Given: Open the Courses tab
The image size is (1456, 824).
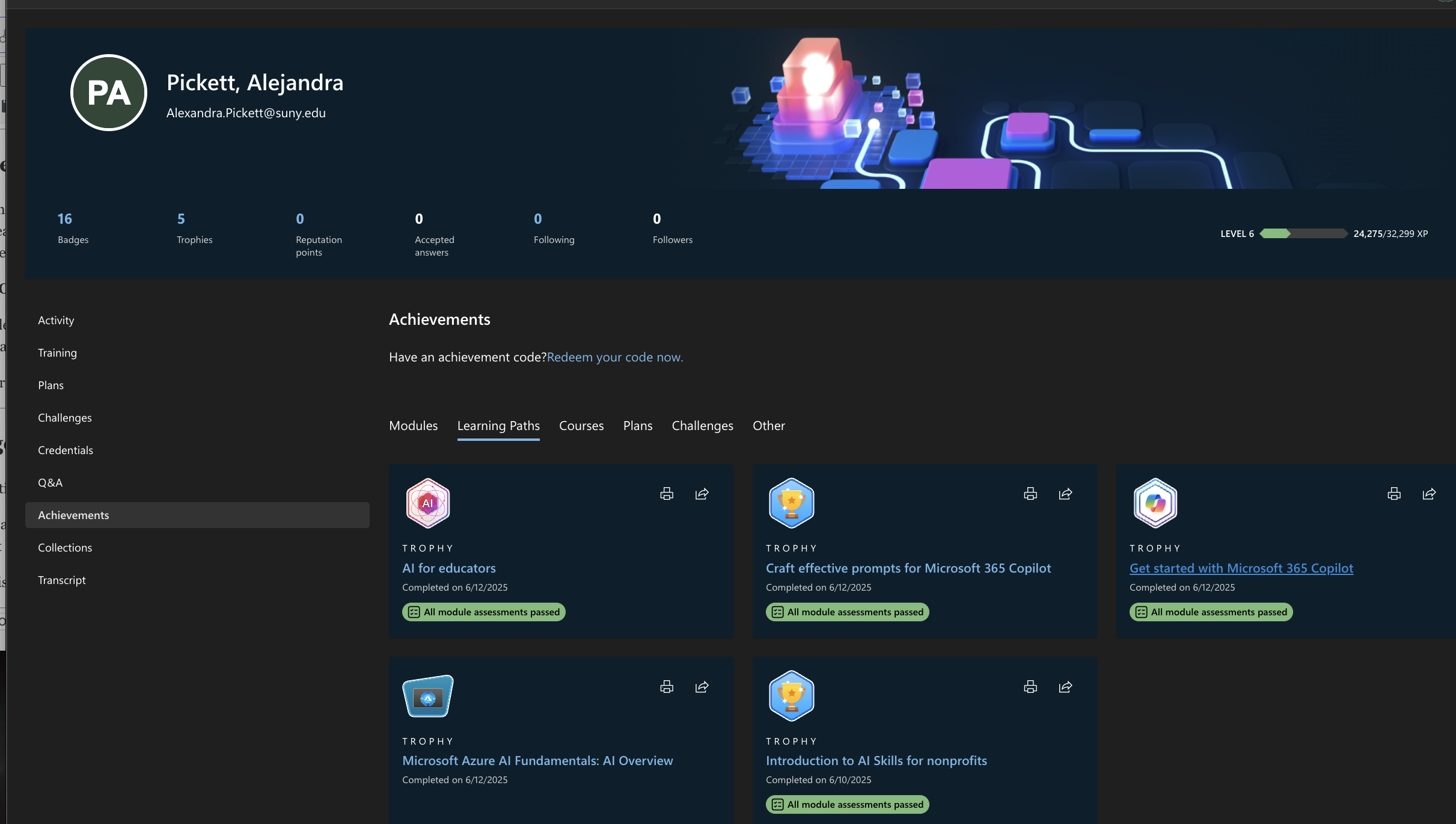Looking at the screenshot, I should [581, 426].
